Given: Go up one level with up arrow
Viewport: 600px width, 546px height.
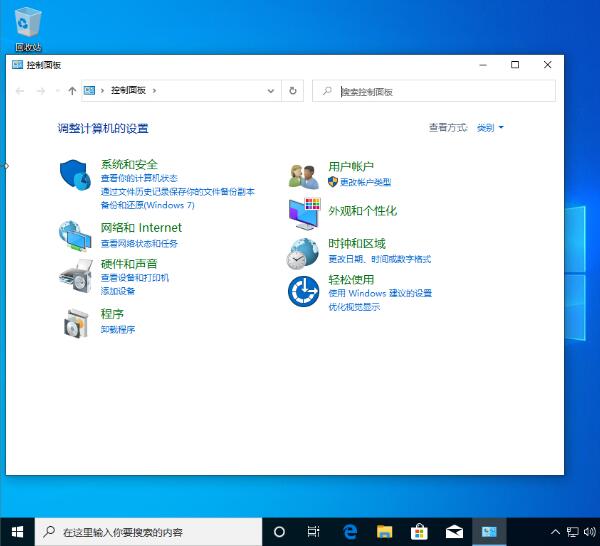Looking at the screenshot, I should tap(72, 91).
